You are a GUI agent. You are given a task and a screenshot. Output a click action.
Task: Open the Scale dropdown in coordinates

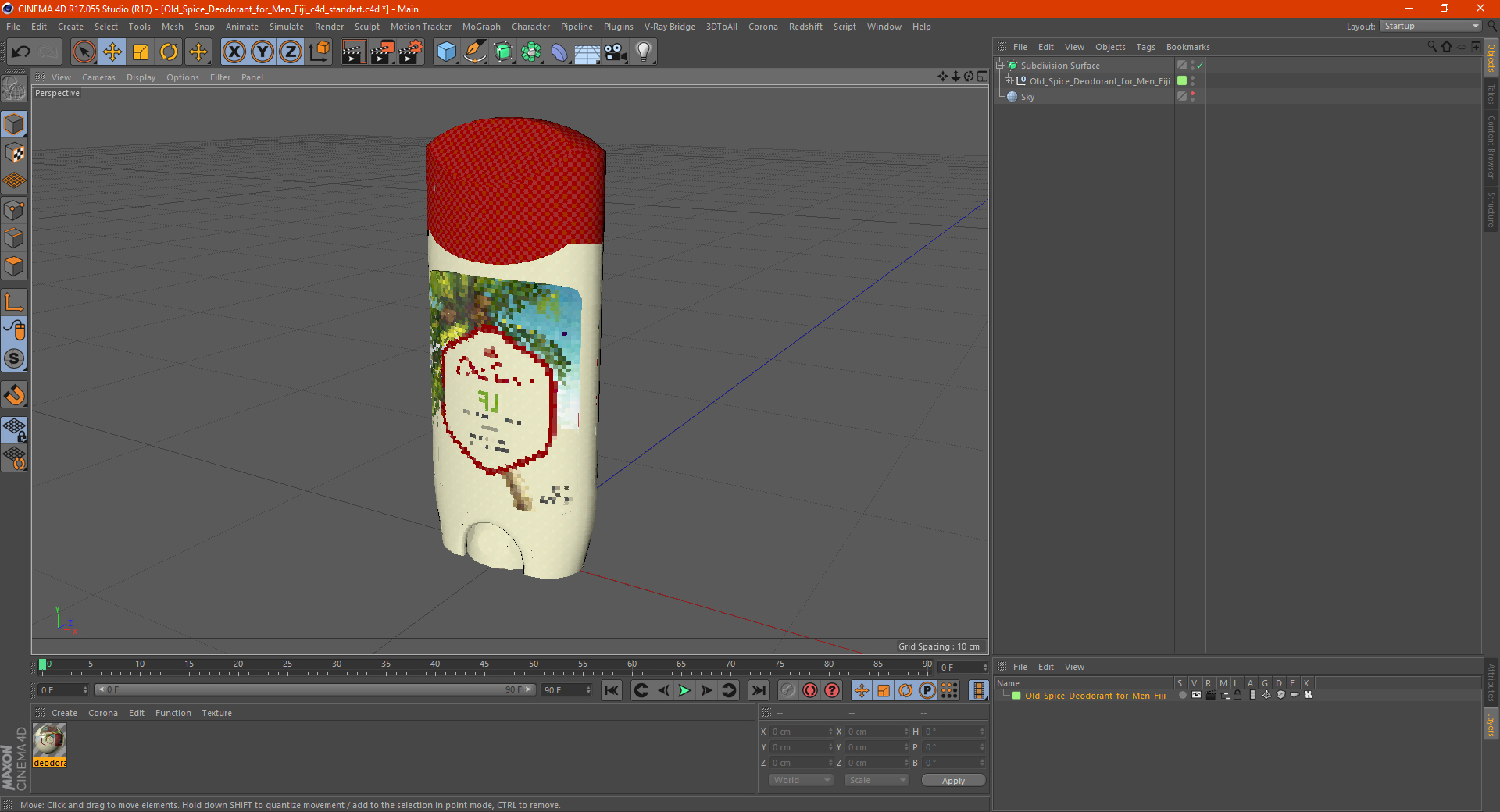877,780
